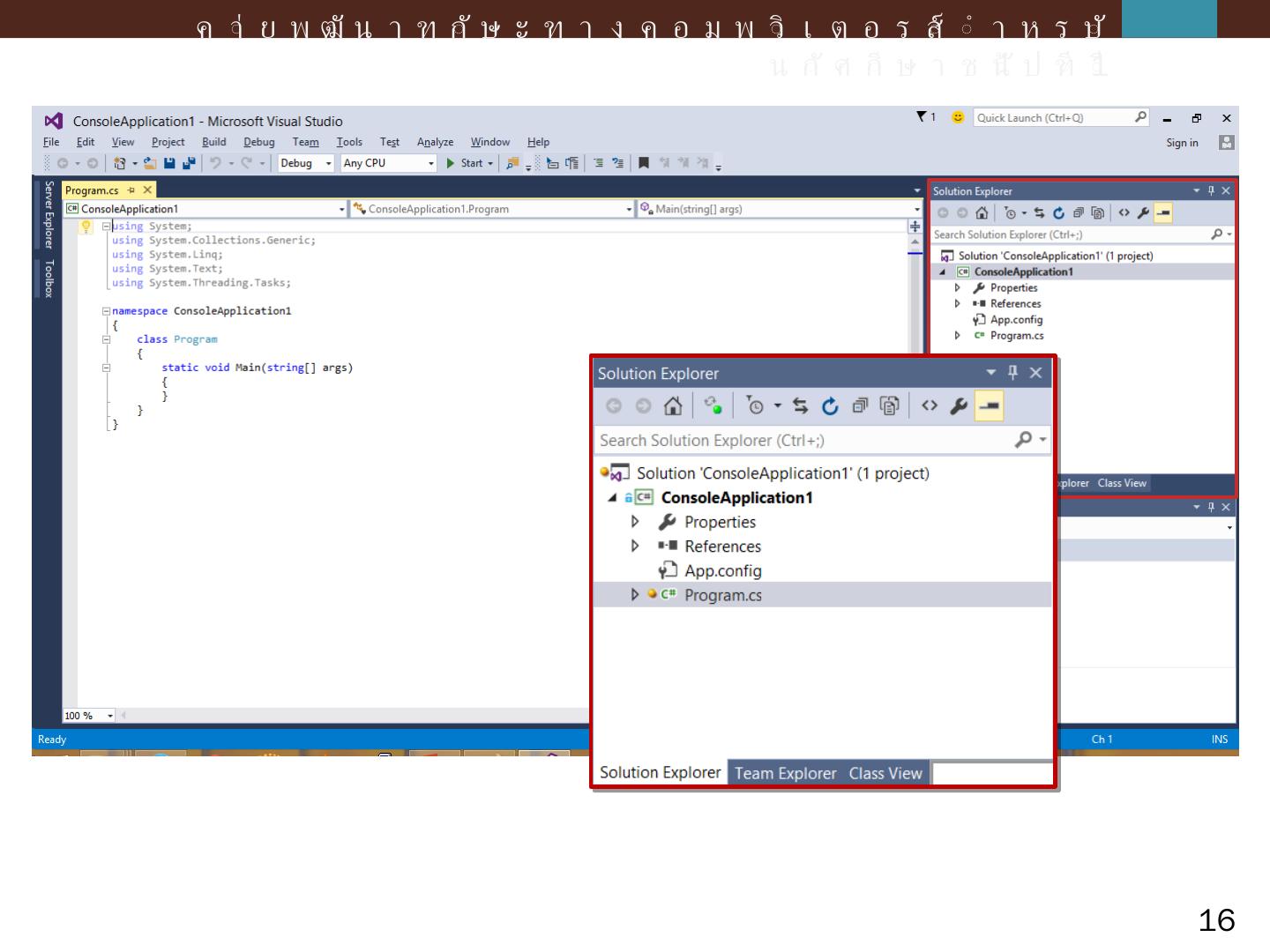Image resolution: width=1270 pixels, height=952 pixels.
Task: Expand the References node in enlarged Solution Explorer
Action: coord(634,547)
